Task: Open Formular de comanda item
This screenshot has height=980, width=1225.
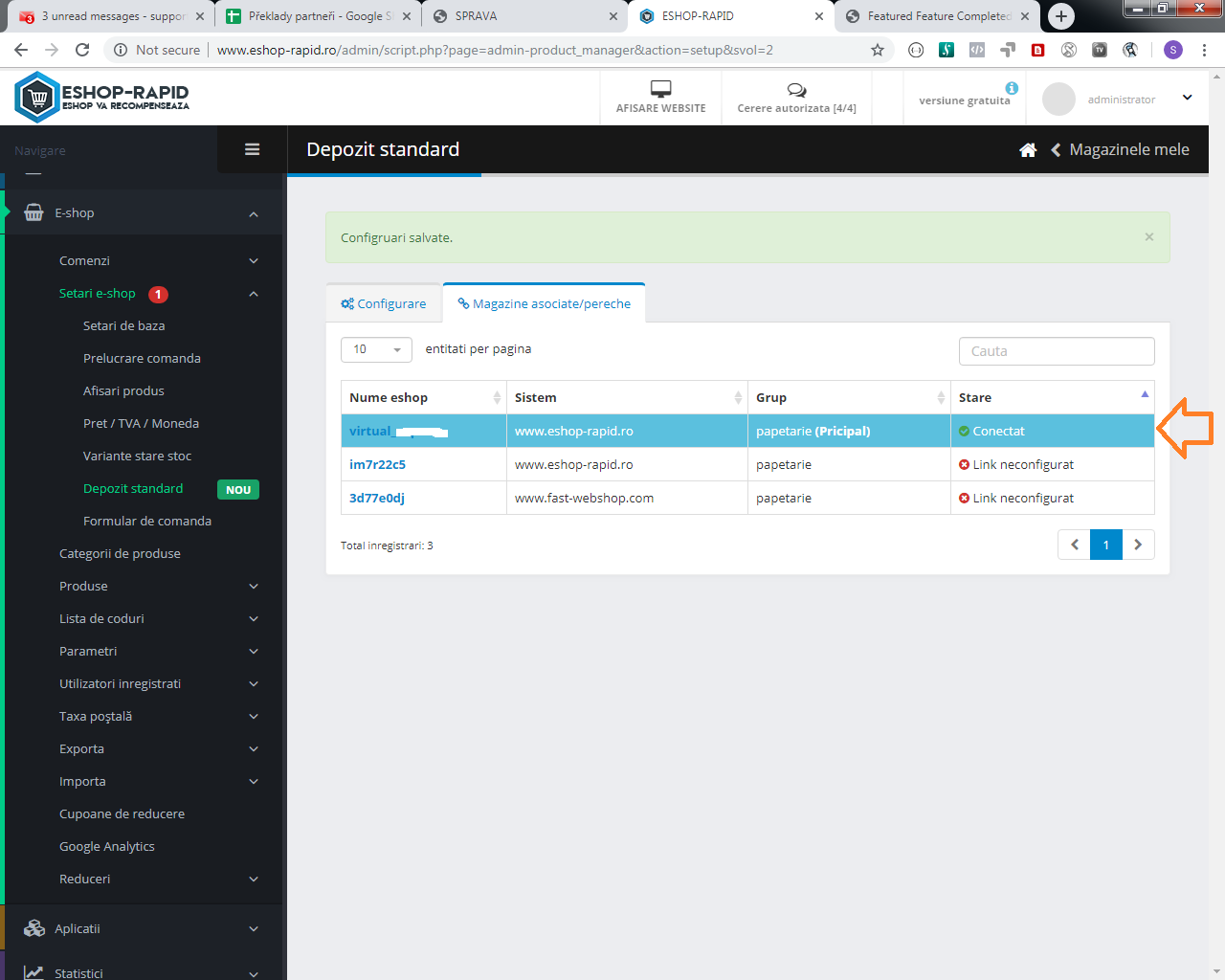Action: [147, 521]
